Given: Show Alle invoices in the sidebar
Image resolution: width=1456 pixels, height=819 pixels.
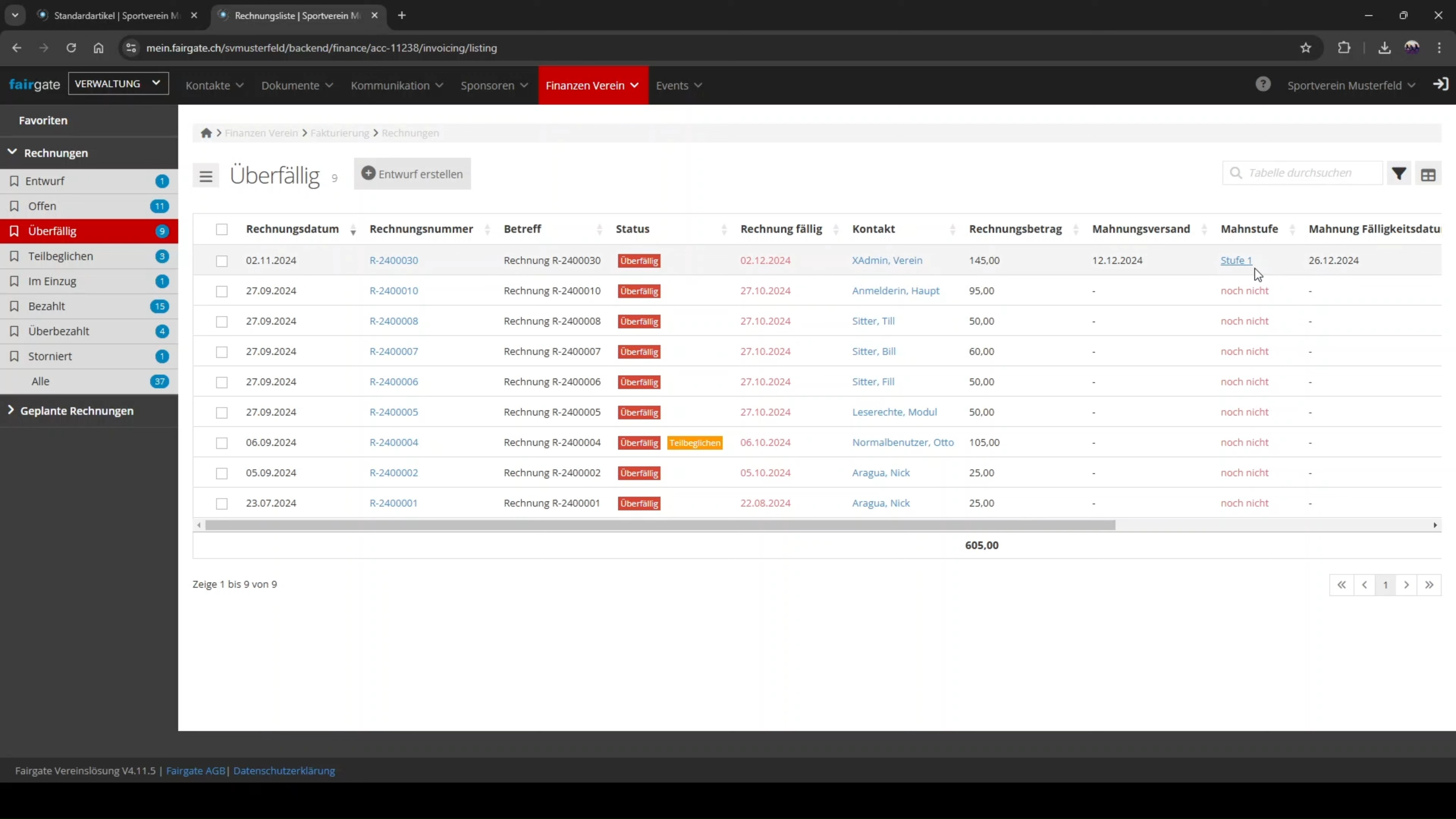Looking at the screenshot, I should click(89, 381).
